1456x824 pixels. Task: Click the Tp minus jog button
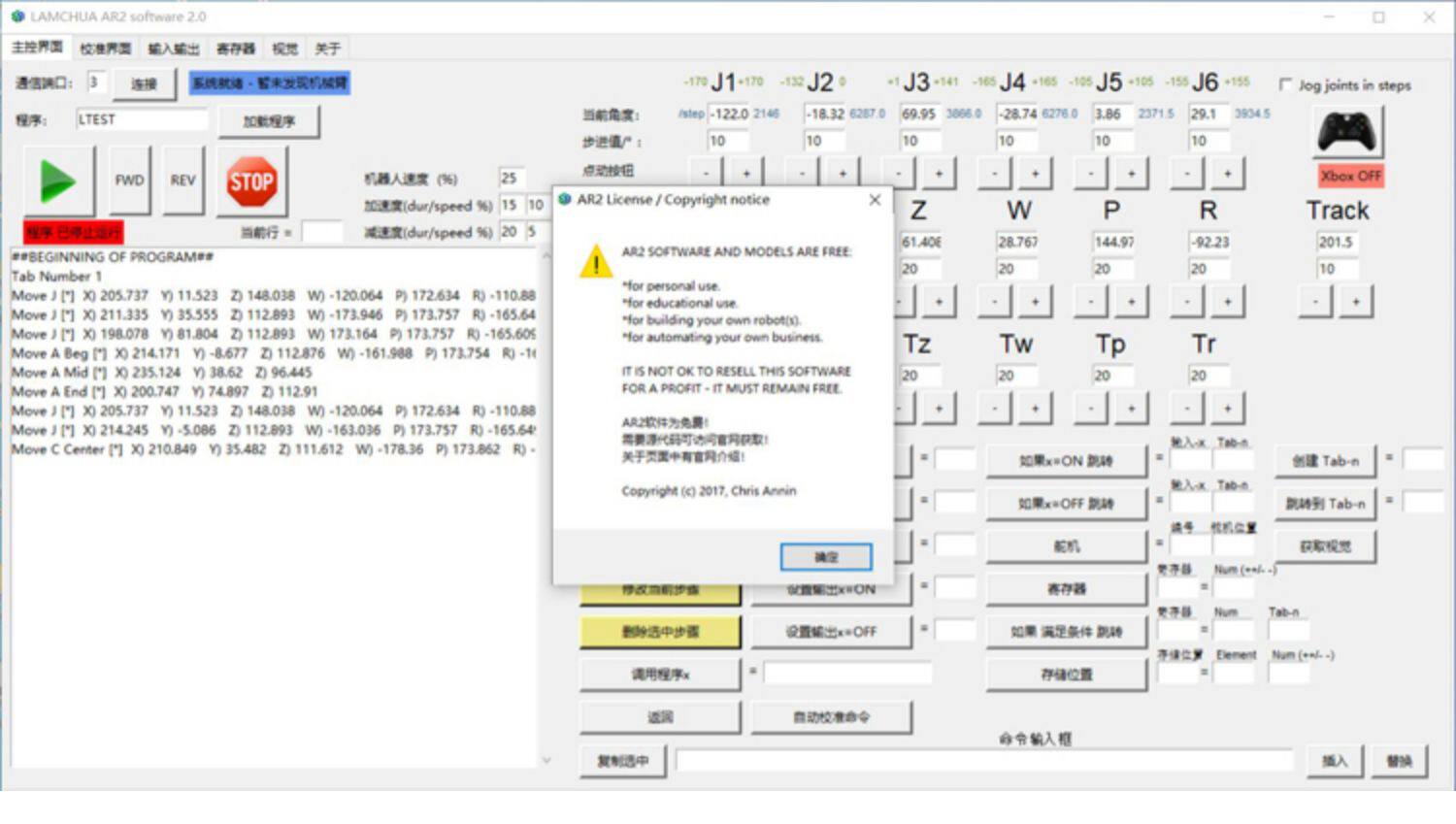point(1091,409)
